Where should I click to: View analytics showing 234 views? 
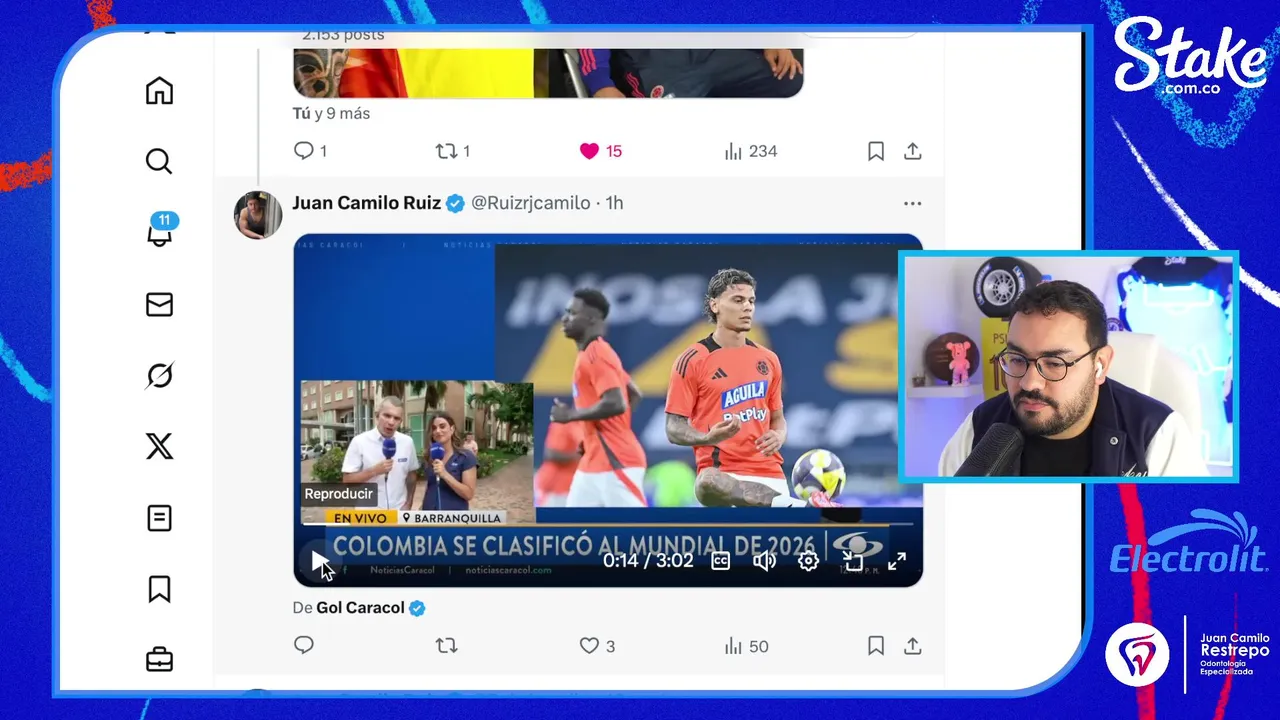pyautogui.click(x=750, y=151)
